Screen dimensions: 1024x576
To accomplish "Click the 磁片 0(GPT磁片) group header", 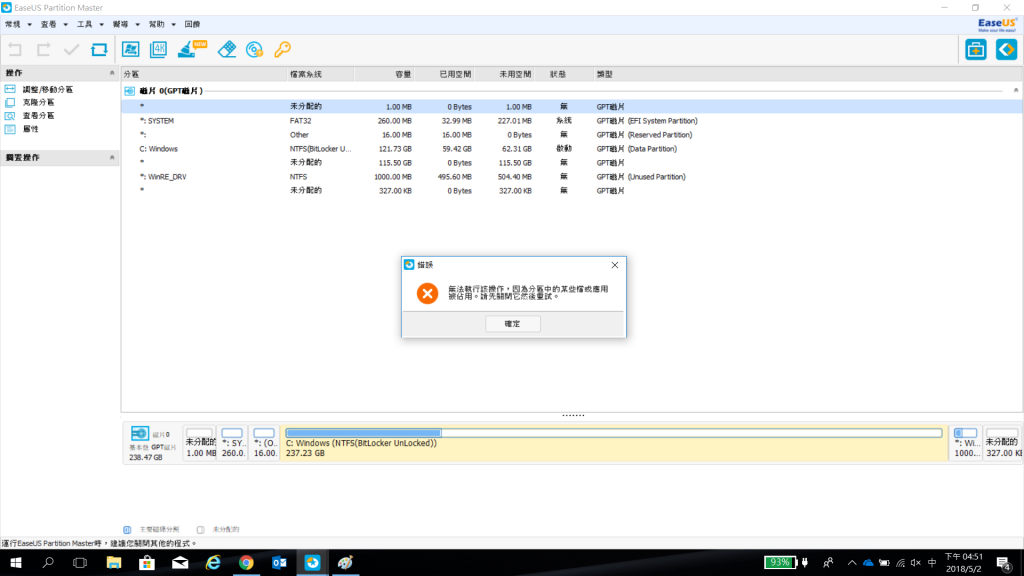I will [x=171, y=91].
